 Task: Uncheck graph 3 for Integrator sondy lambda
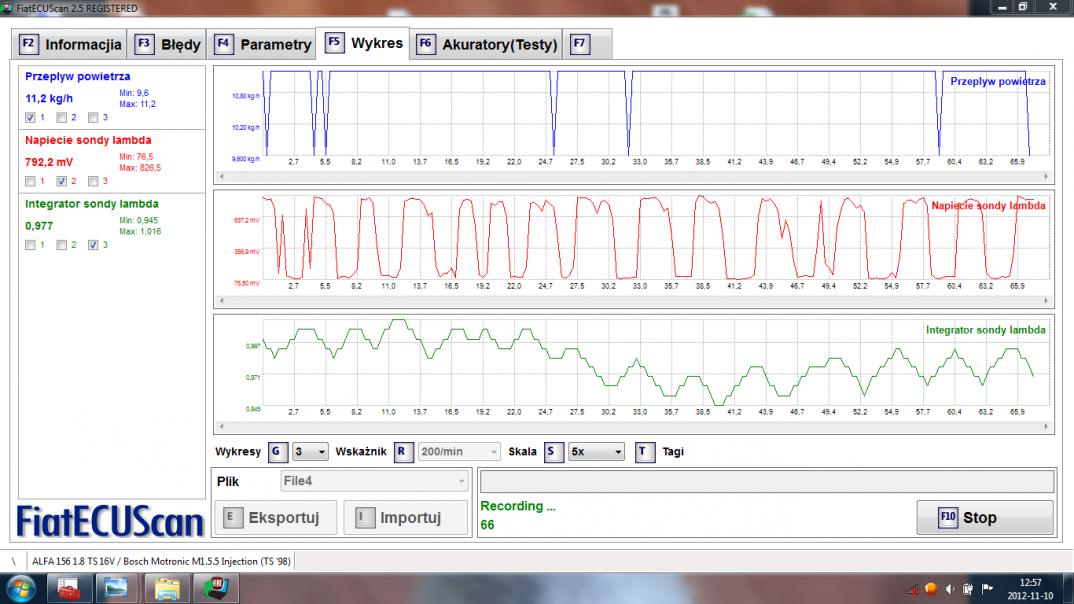click(x=94, y=245)
